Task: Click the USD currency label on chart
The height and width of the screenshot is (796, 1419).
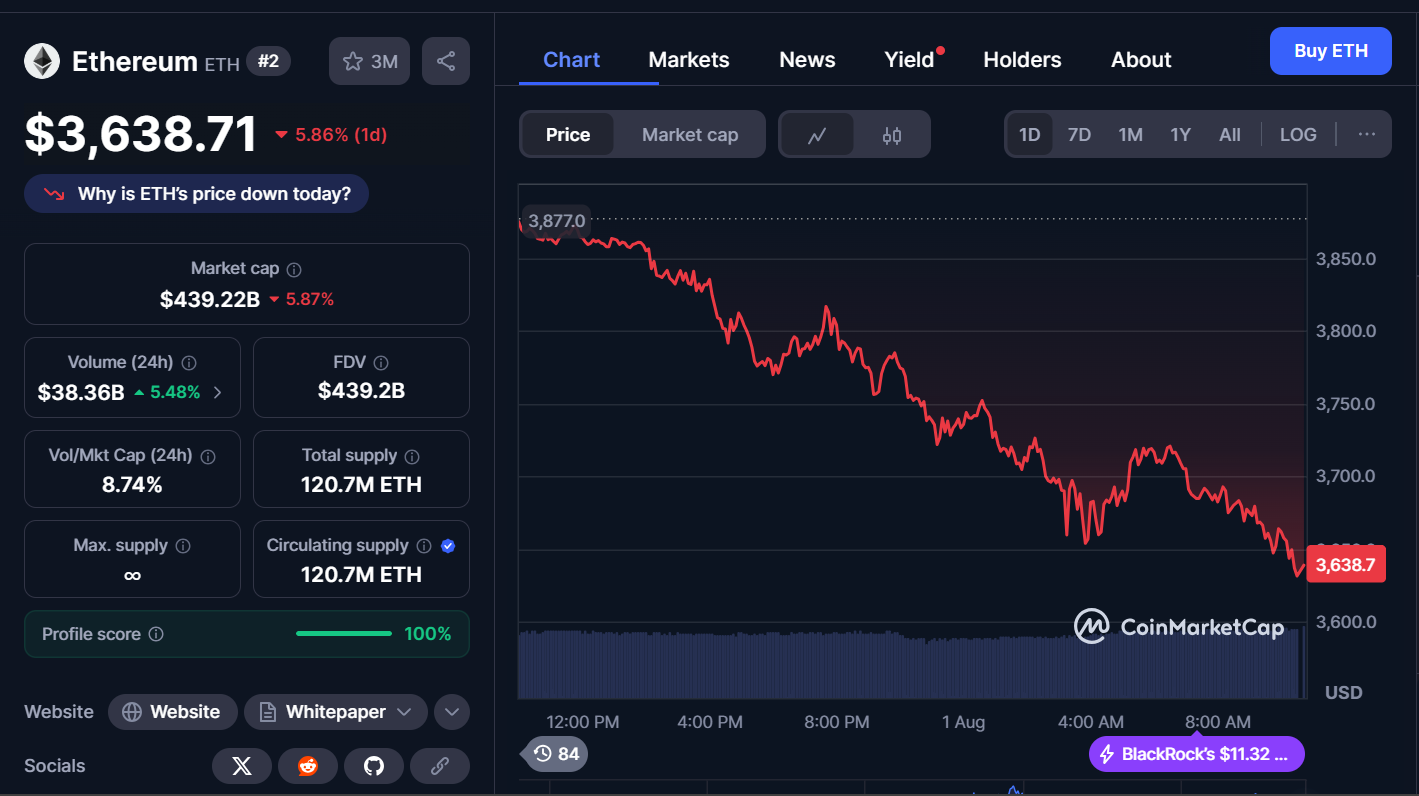Action: pyautogui.click(x=1343, y=692)
